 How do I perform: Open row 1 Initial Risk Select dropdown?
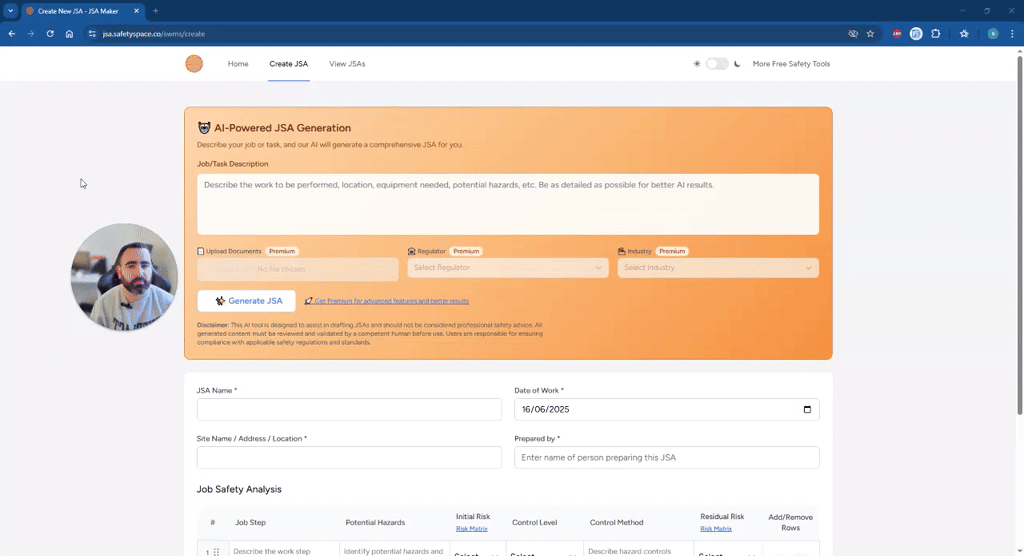point(477,553)
